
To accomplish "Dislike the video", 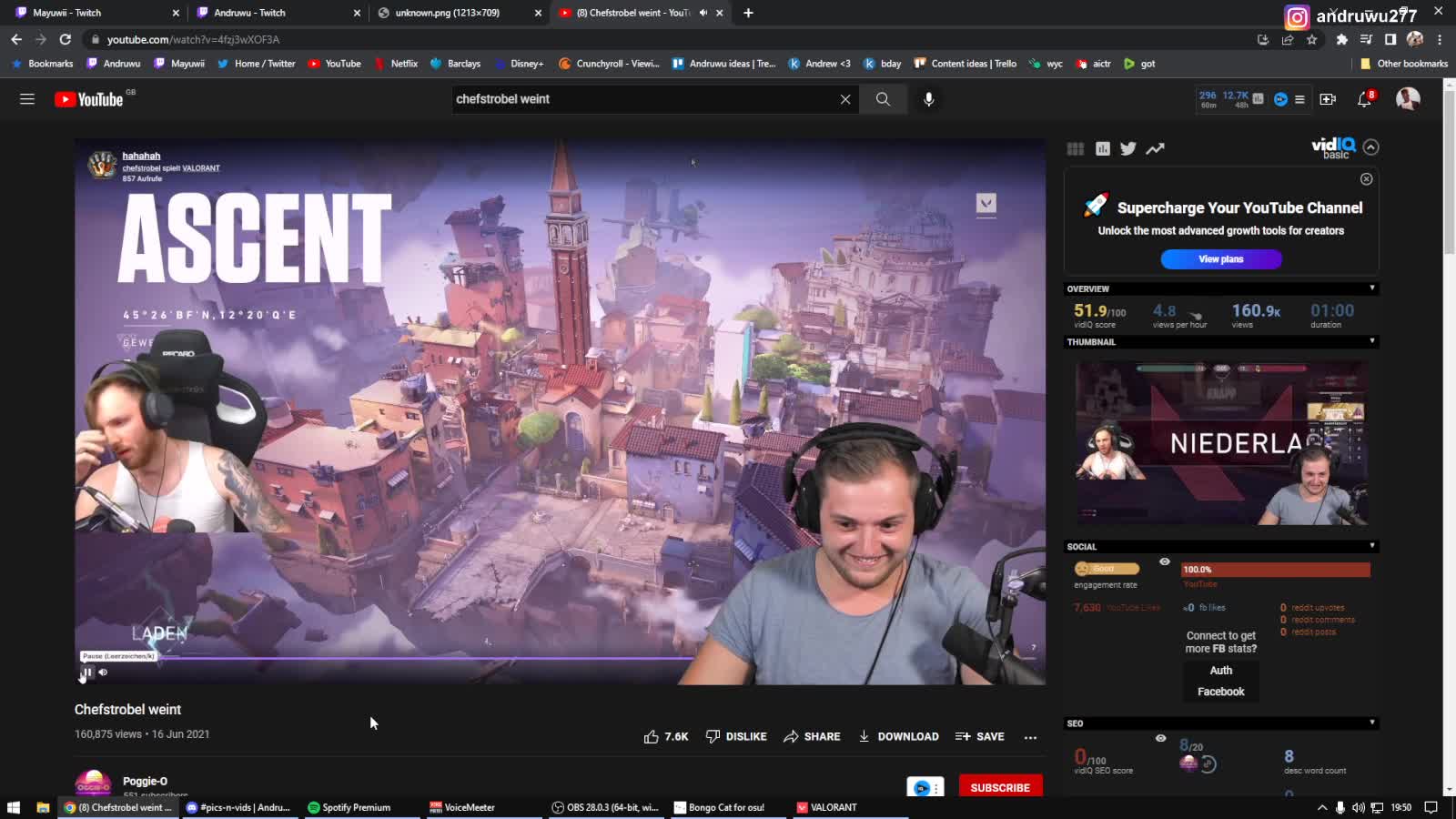I will (x=736, y=736).
